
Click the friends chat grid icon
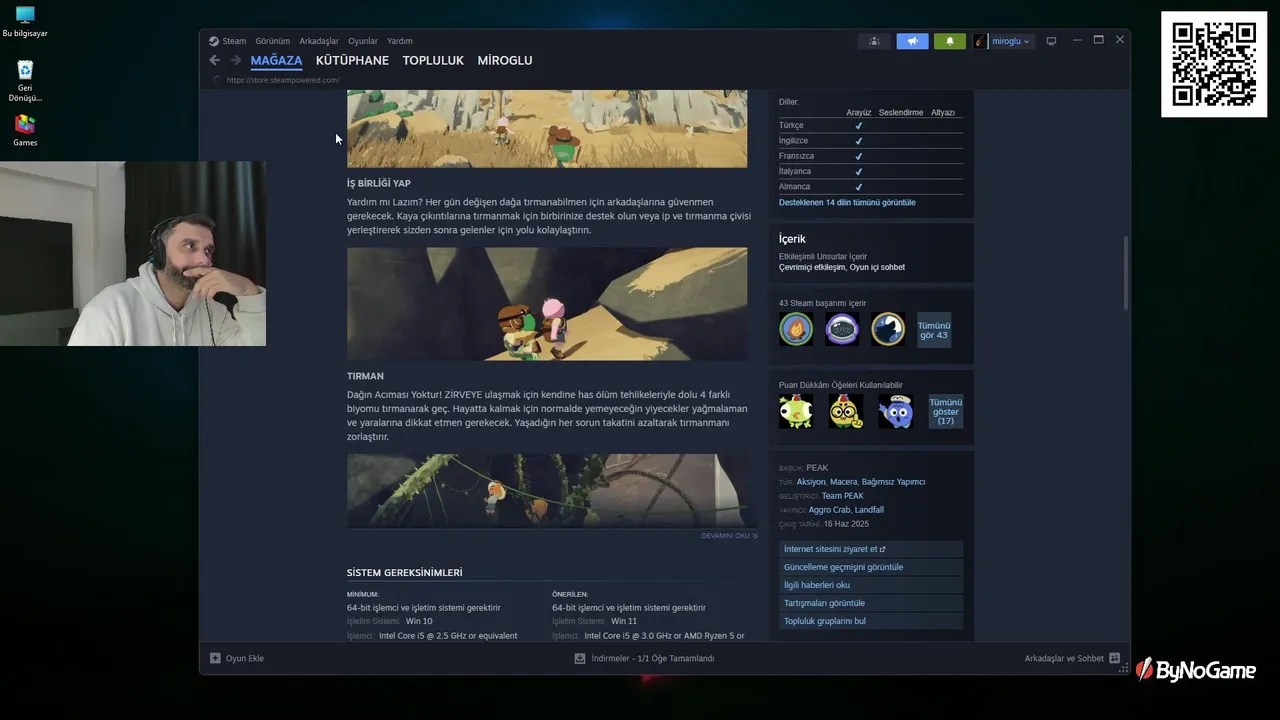[x=1114, y=658]
